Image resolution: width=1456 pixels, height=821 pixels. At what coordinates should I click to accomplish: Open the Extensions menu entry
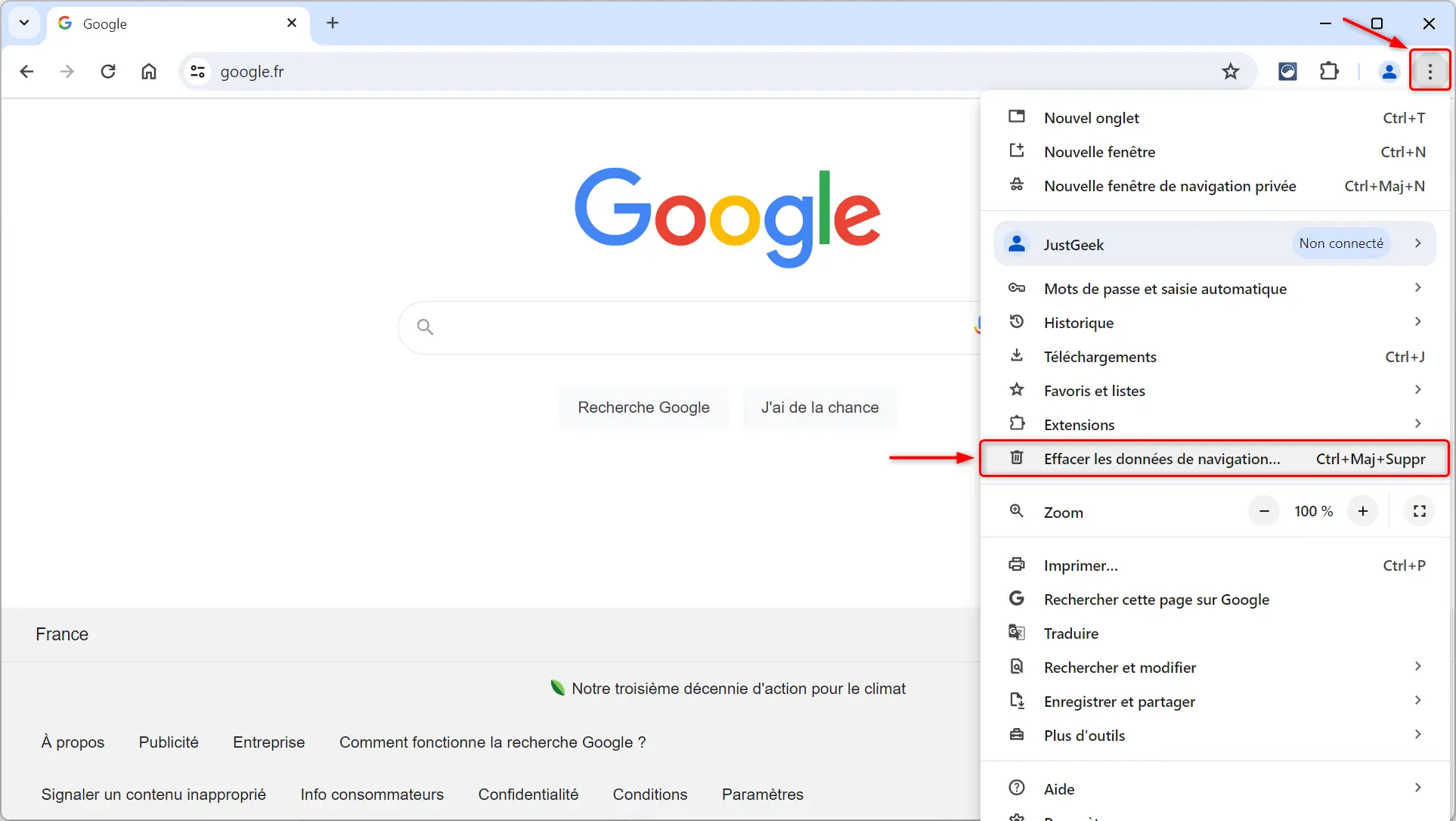tap(1216, 425)
